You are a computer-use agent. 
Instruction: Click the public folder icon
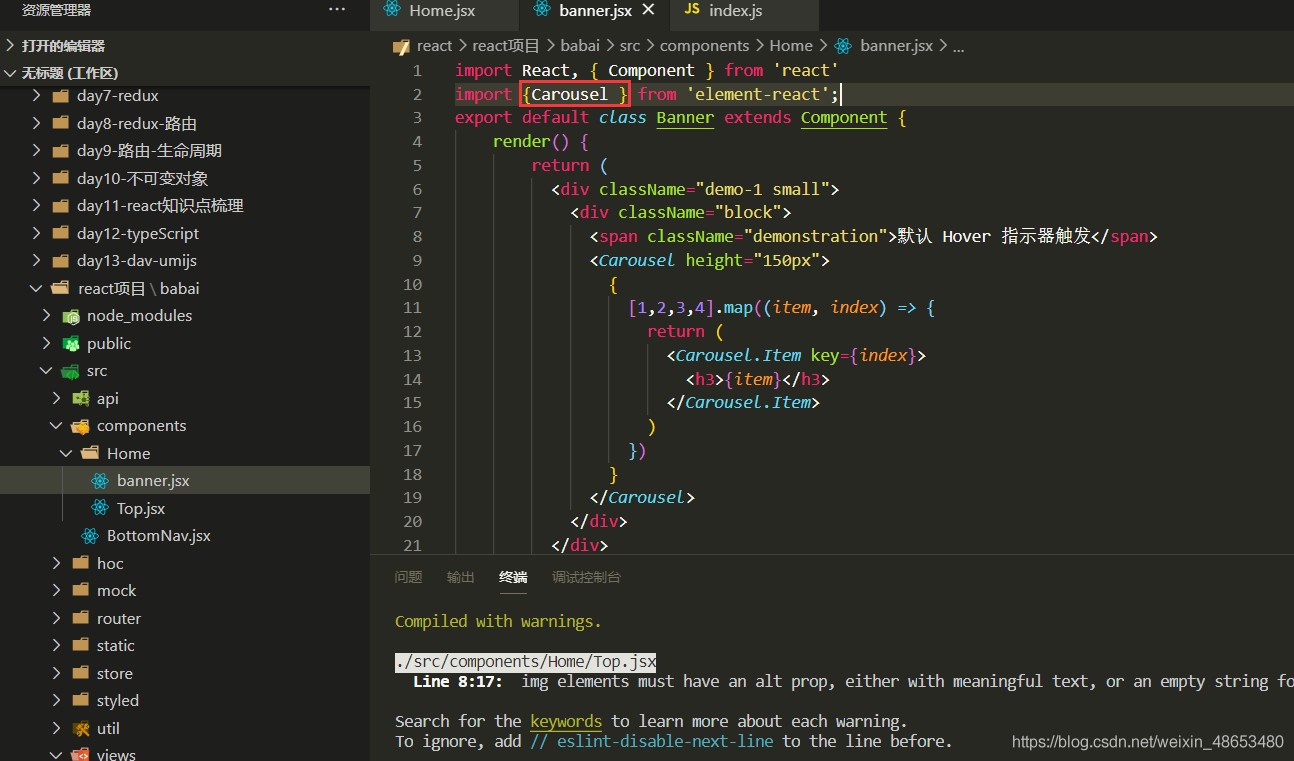(x=71, y=344)
